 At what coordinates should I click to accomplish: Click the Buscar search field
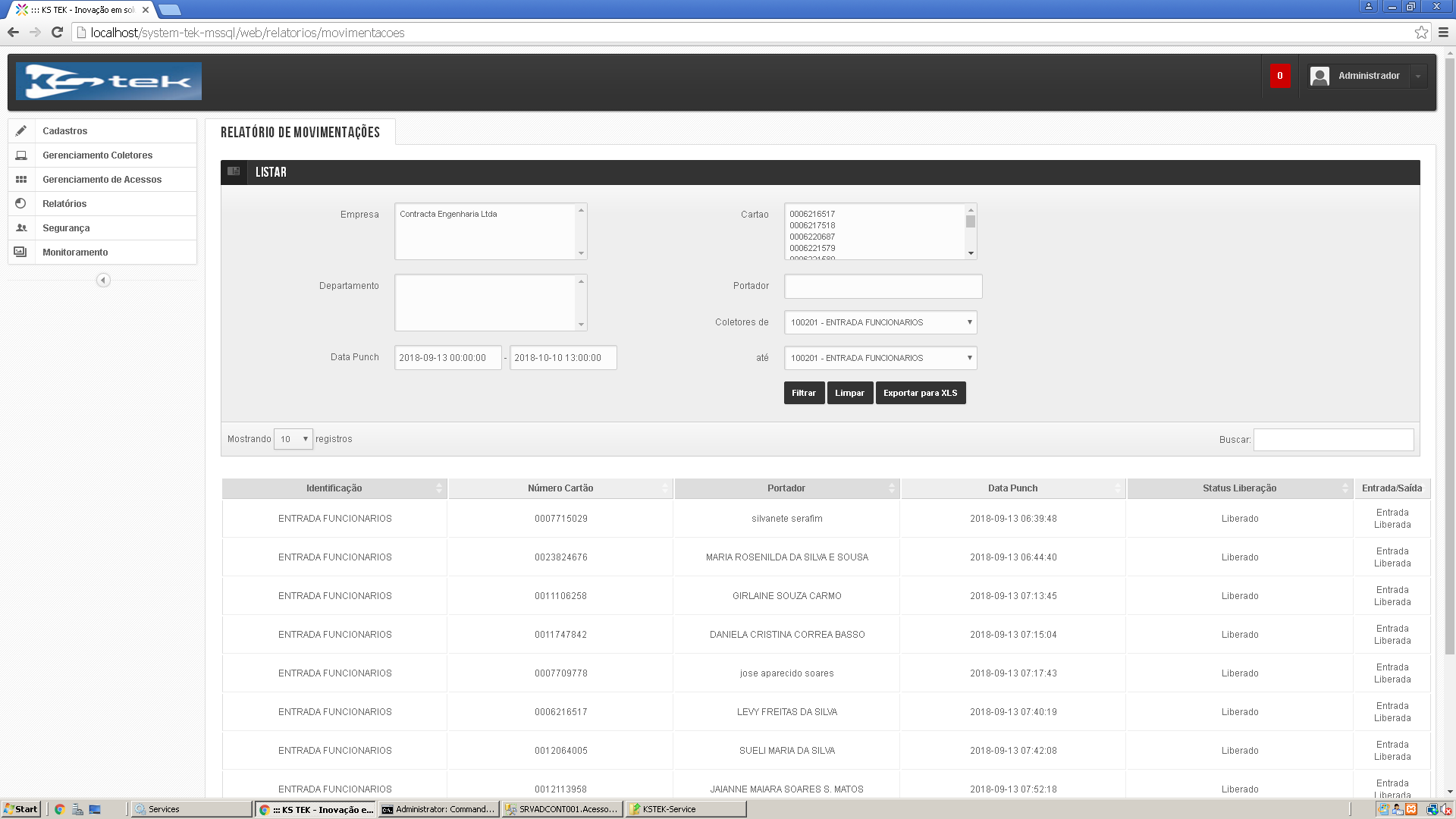pos(1334,440)
